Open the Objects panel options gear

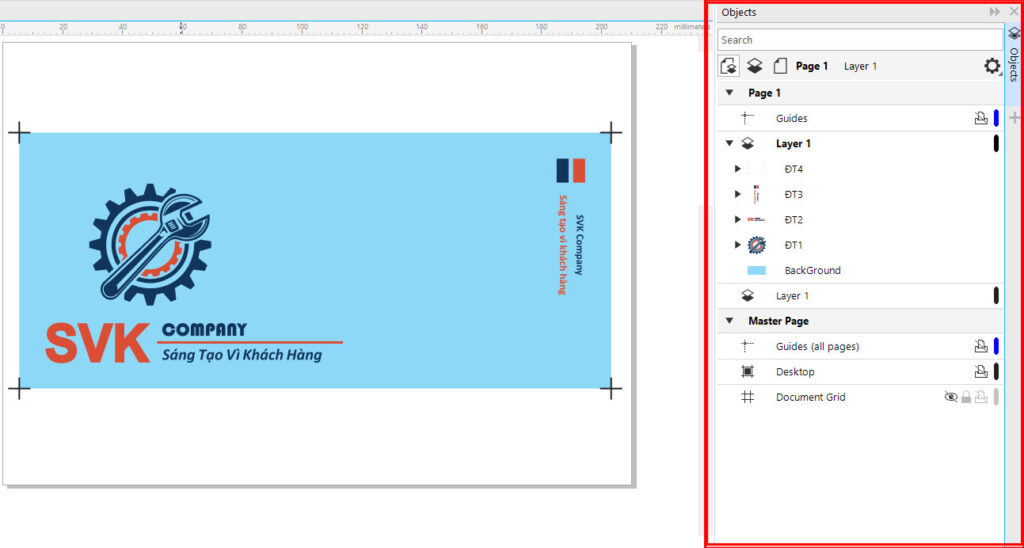[x=991, y=66]
